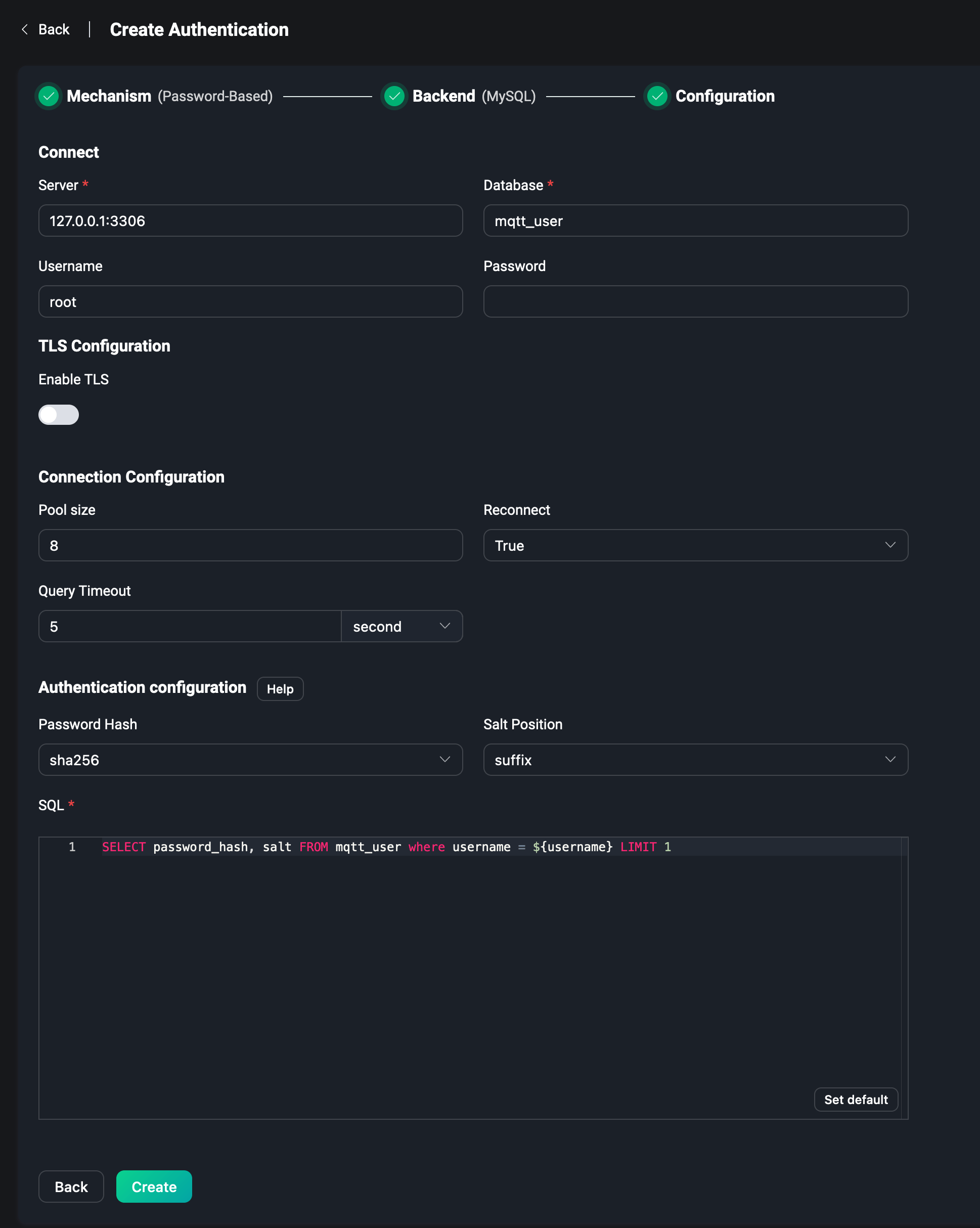Focus the Server address field

(x=250, y=221)
